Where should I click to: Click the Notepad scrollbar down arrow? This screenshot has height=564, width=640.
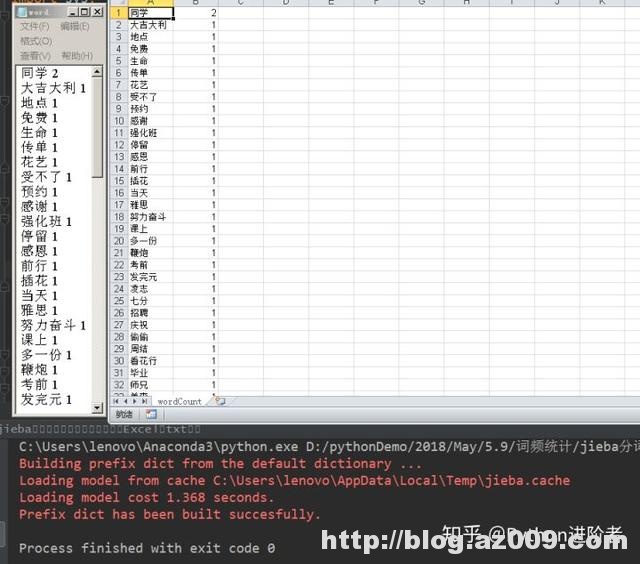[x=97, y=408]
